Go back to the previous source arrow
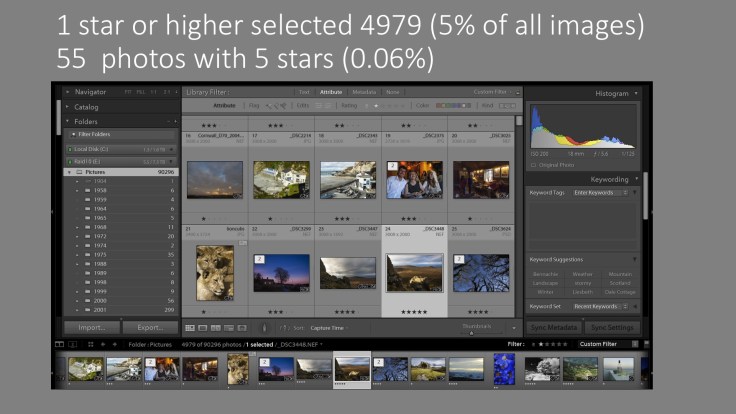 coord(103,344)
